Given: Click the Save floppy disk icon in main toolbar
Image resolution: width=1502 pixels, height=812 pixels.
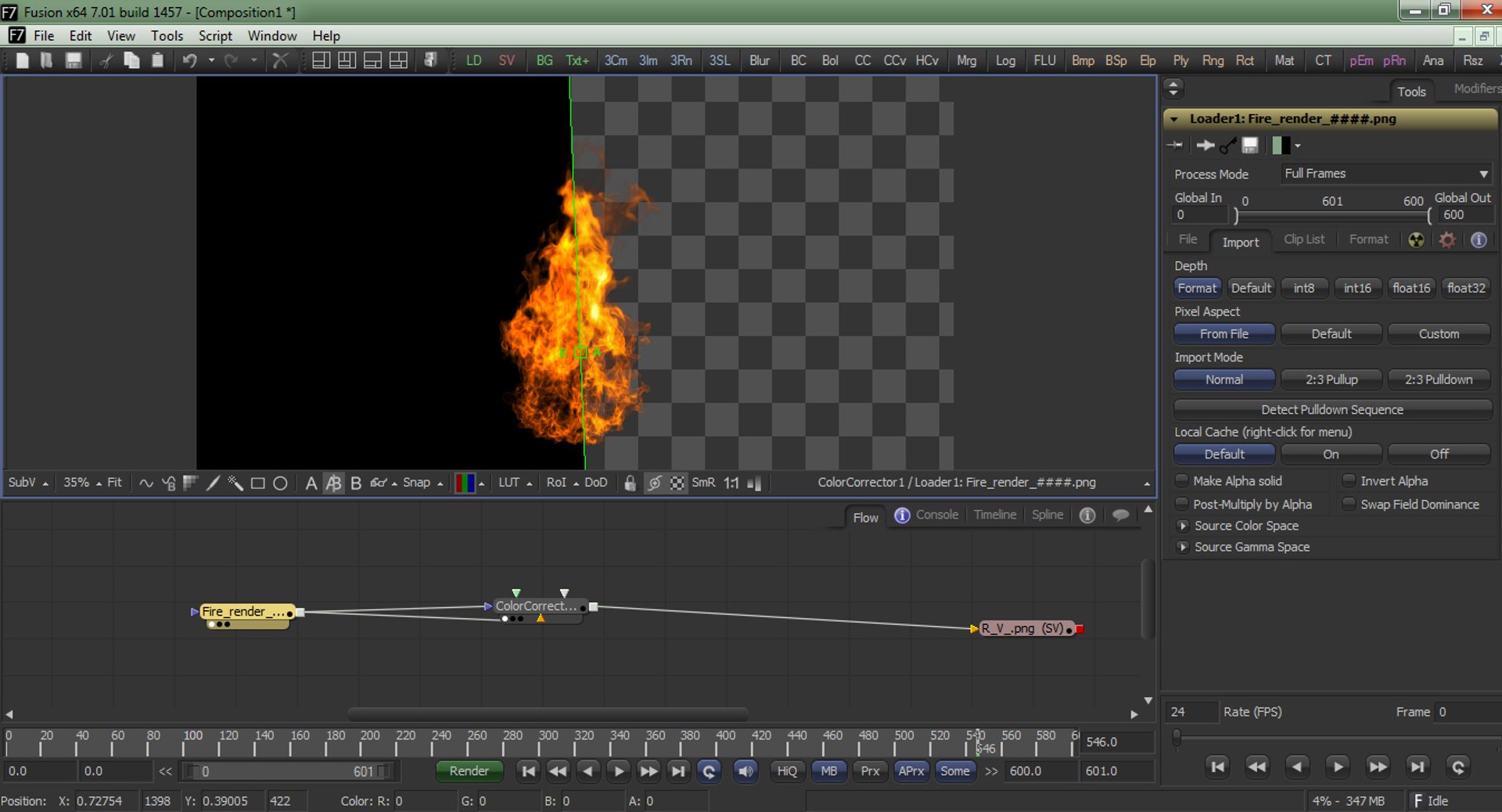Looking at the screenshot, I should click(x=74, y=60).
